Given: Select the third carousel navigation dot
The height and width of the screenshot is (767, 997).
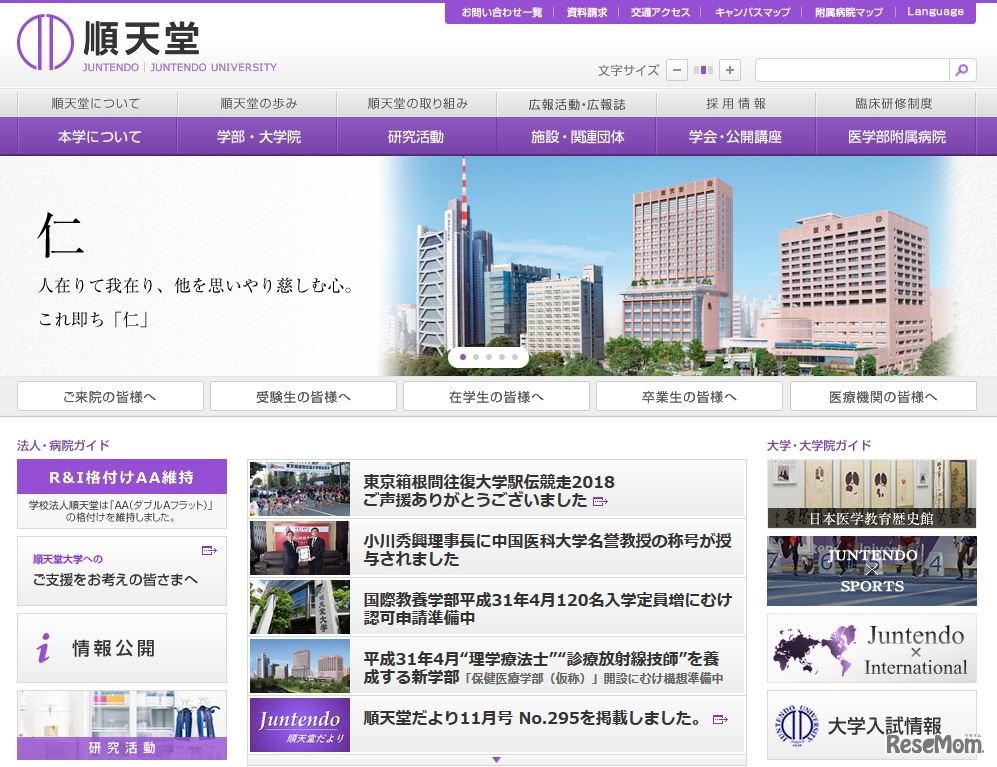Looking at the screenshot, I should point(489,357).
